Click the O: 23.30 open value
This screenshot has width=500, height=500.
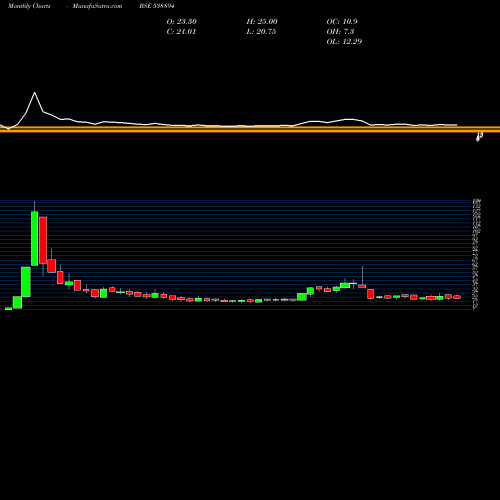pyautogui.click(x=182, y=22)
